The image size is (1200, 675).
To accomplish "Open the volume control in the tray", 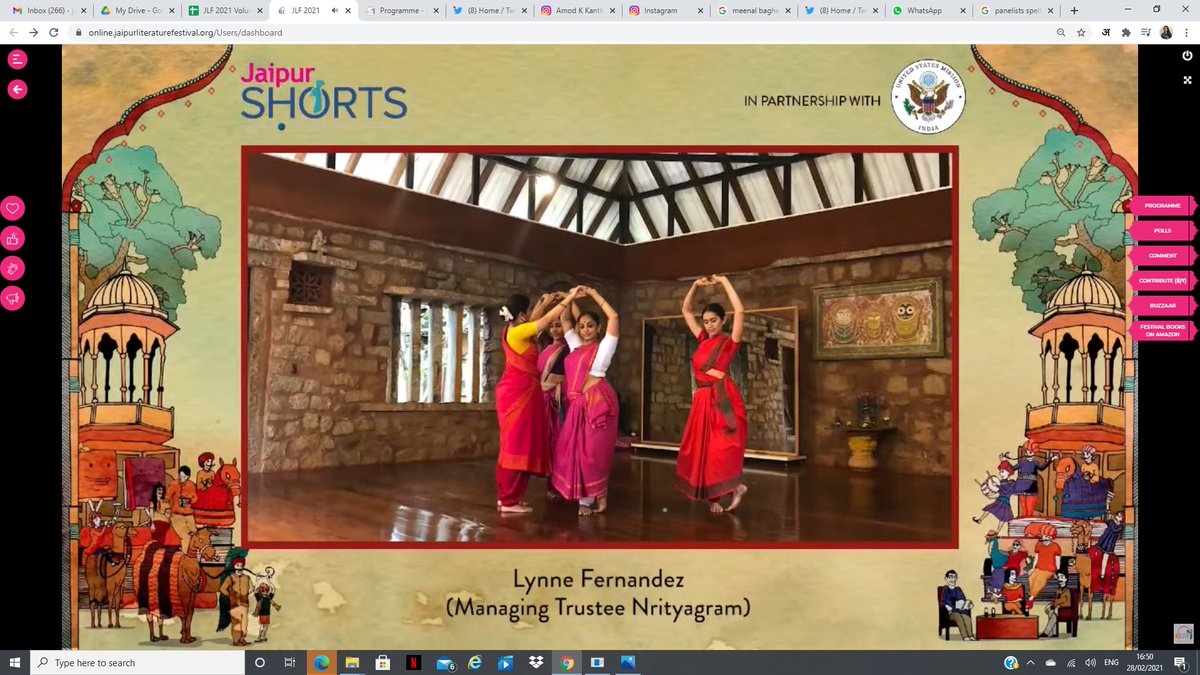I will [x=1090, y=662].
